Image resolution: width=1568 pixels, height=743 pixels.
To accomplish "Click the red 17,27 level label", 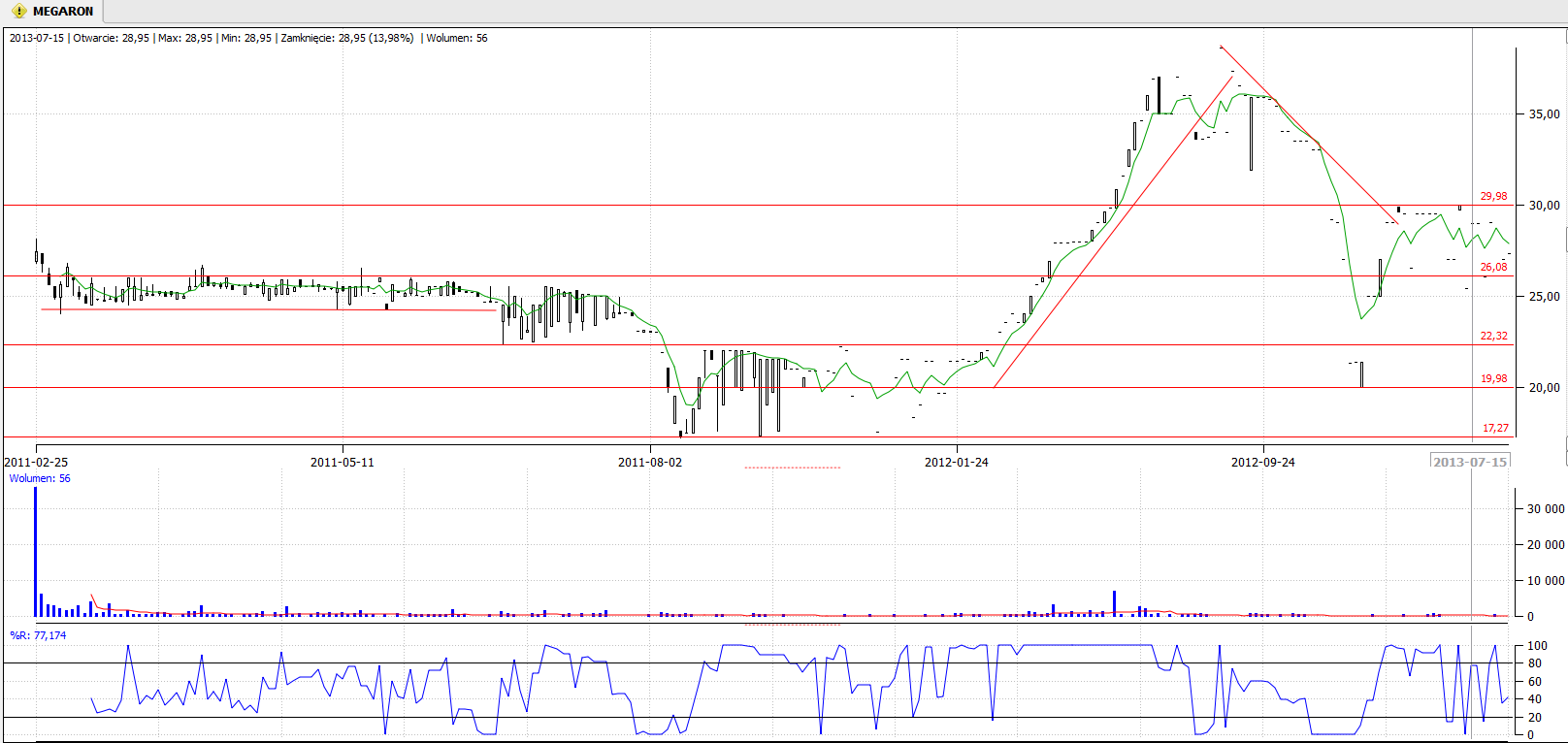I will [1495, 428].
